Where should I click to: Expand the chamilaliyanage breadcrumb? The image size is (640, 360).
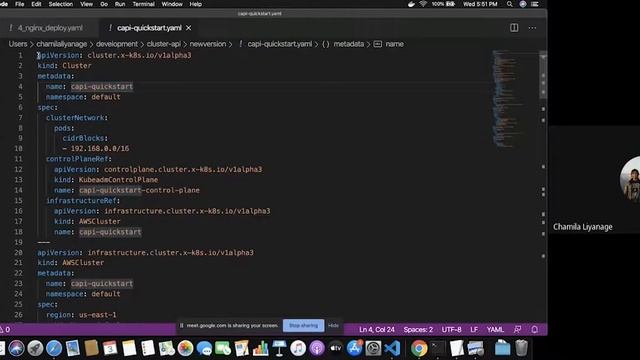pyautogui.click(x=62, y=44)
